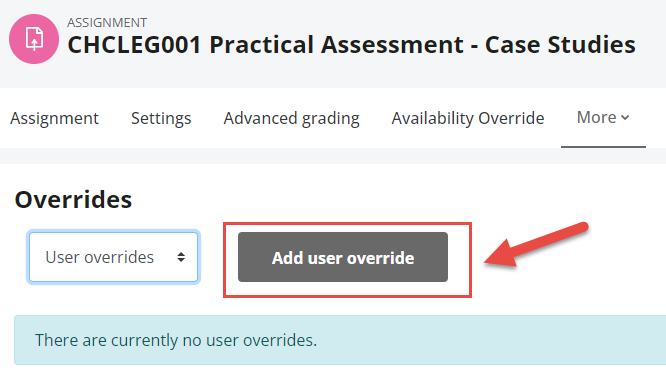This screenshot has width=666, height=378.
Task: Click the CHCLEG001 Practical Assessment title
Action: 351,45
